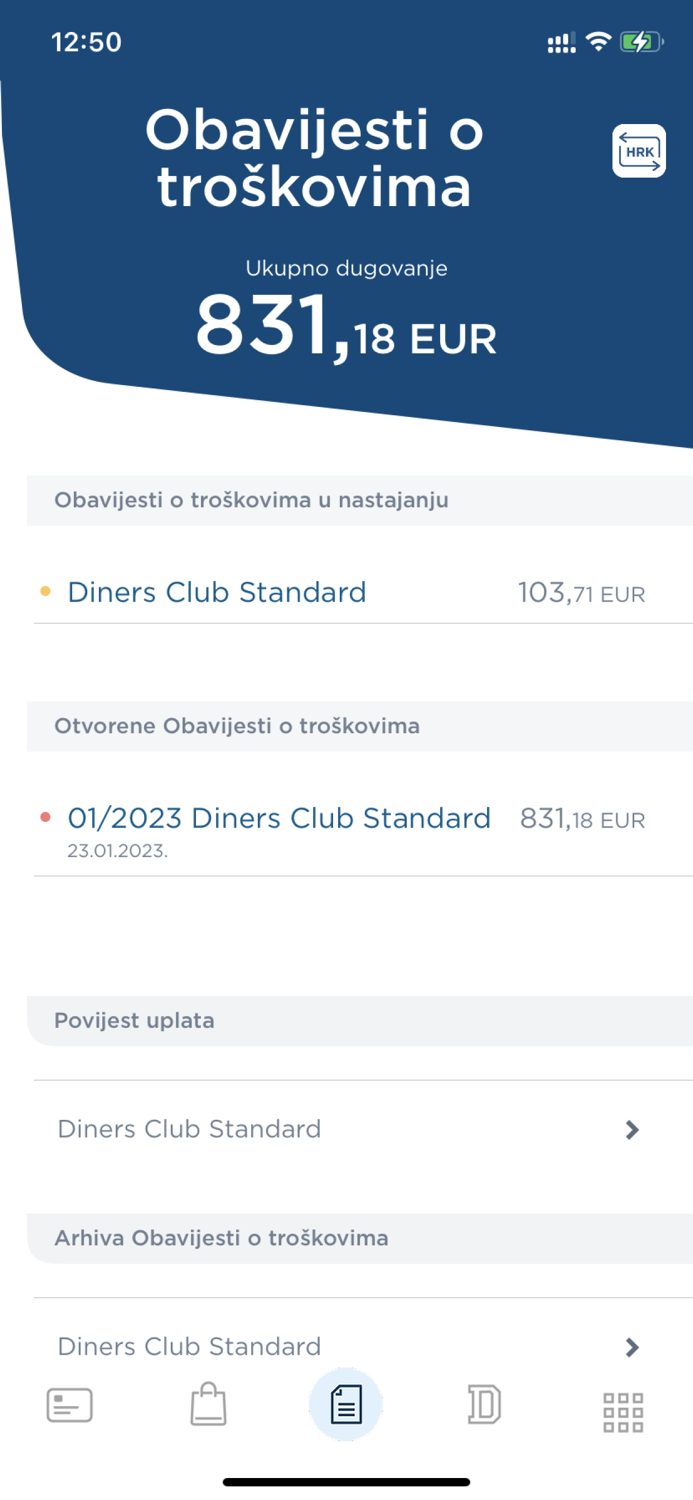Tap the Wi-Fi status icon

click(x=598, y=41)
